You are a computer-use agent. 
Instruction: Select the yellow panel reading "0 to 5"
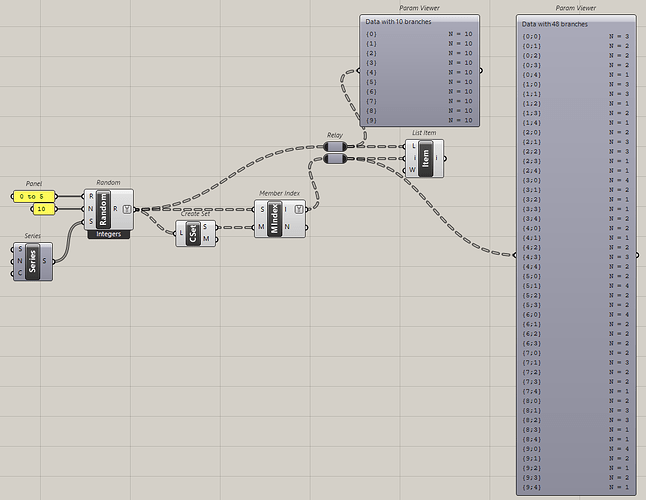coord(34,196)
